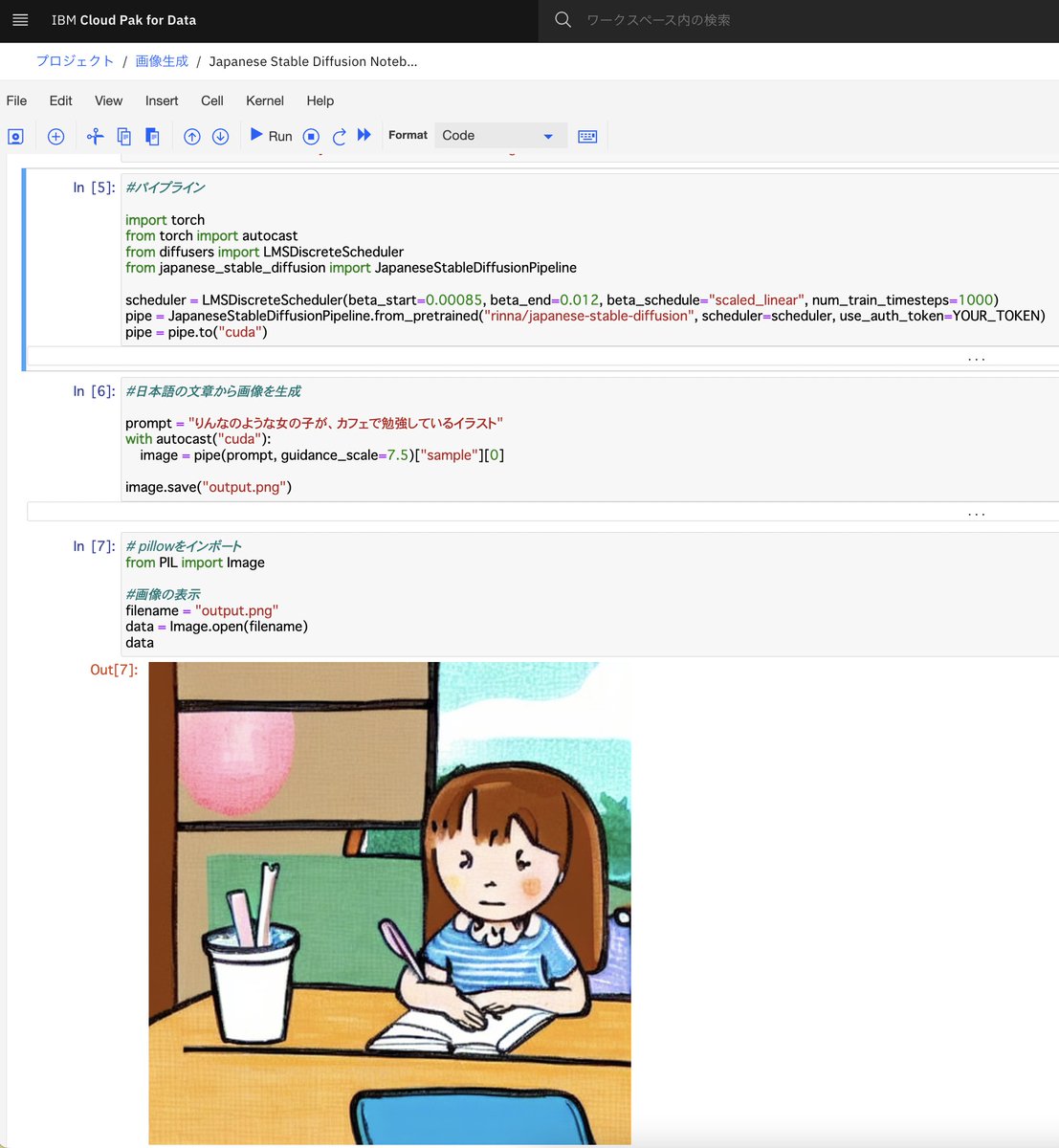Screen dimensions: 1059x1148
Task: Click the Out[7] output label
Action: coord(114,670)
